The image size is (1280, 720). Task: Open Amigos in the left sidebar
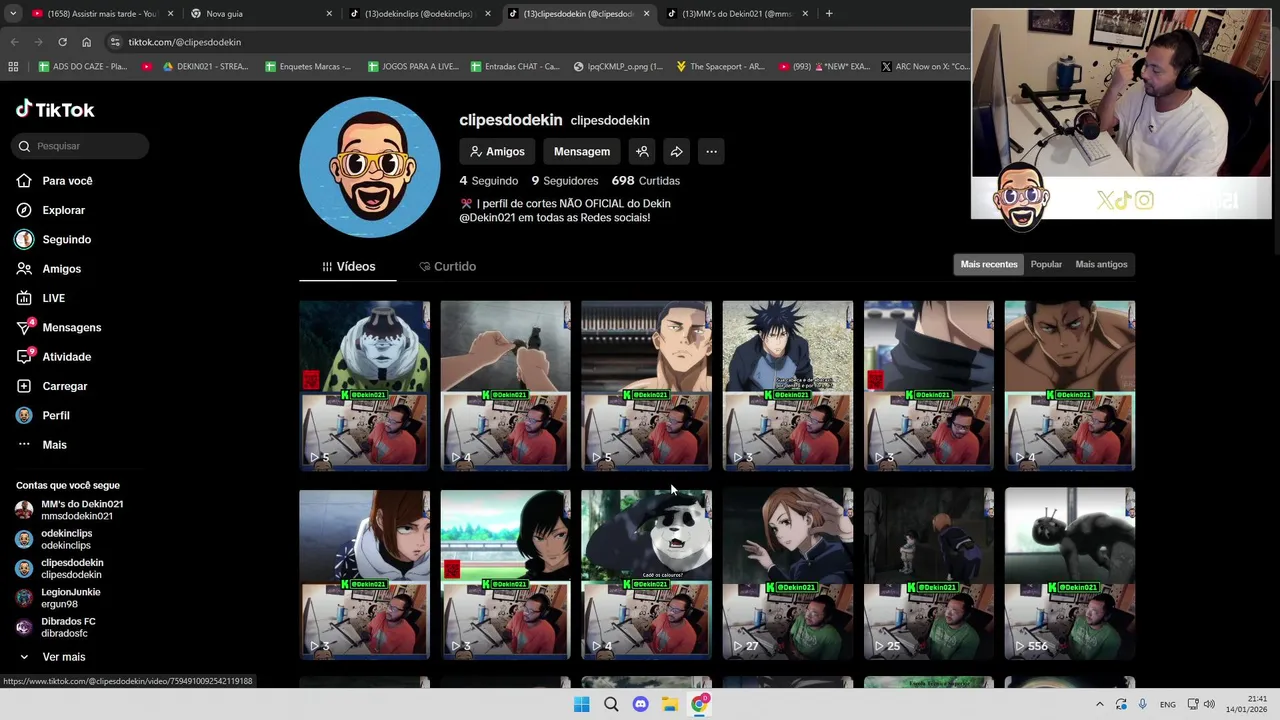49,269
